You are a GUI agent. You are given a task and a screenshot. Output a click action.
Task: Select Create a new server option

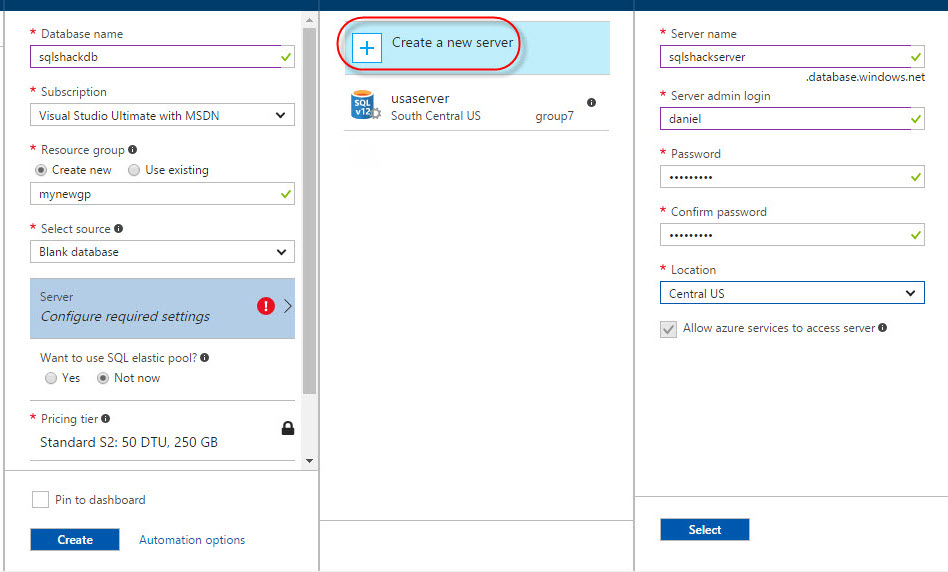(x=477, y=48)
